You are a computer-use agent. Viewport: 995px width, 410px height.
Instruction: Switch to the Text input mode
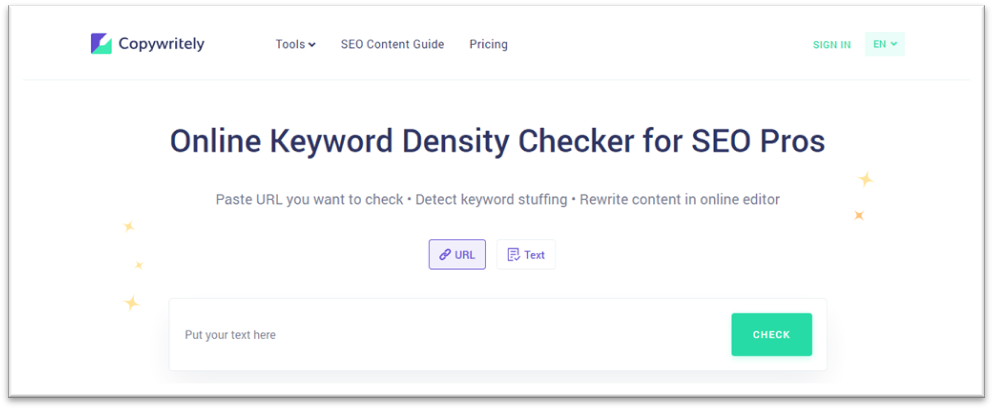pos(526,255)
